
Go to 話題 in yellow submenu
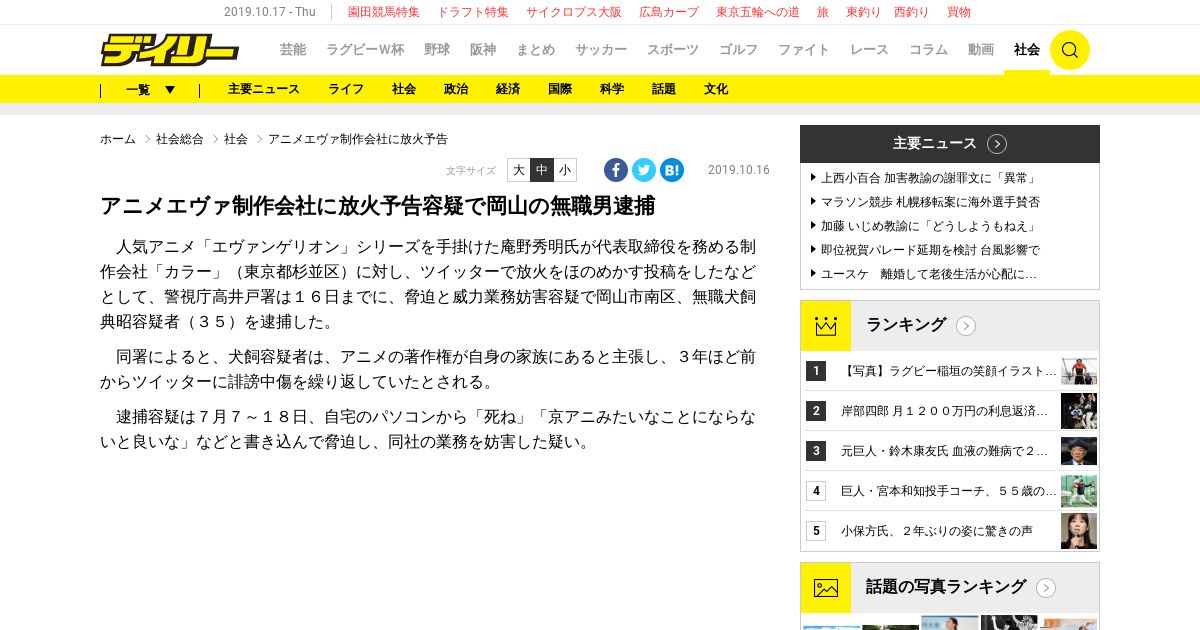pos(664,89)
